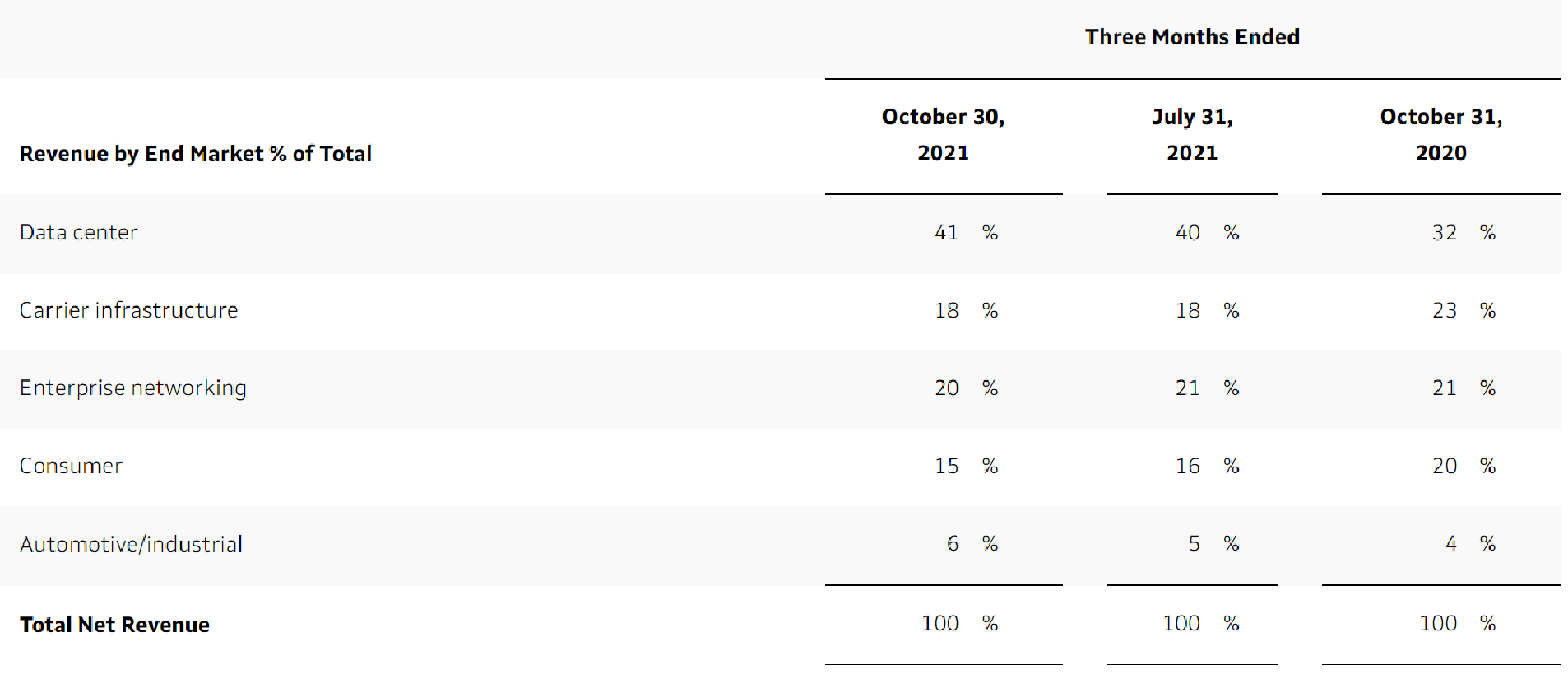The image size is (1568, 674).
Task: Select the "Data center" row label
Action: 79,233
